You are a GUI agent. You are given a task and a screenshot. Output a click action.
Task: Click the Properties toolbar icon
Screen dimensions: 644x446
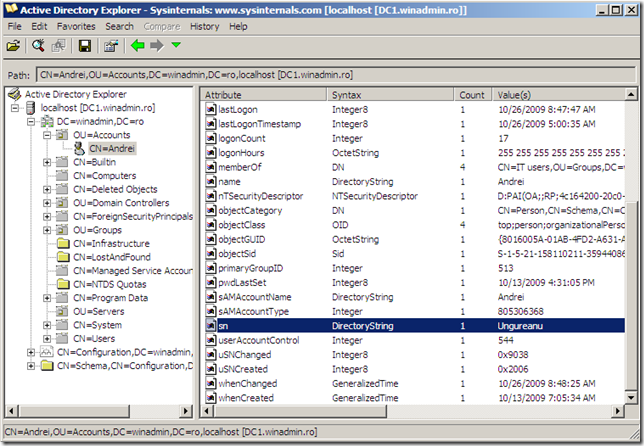[110, 46]
